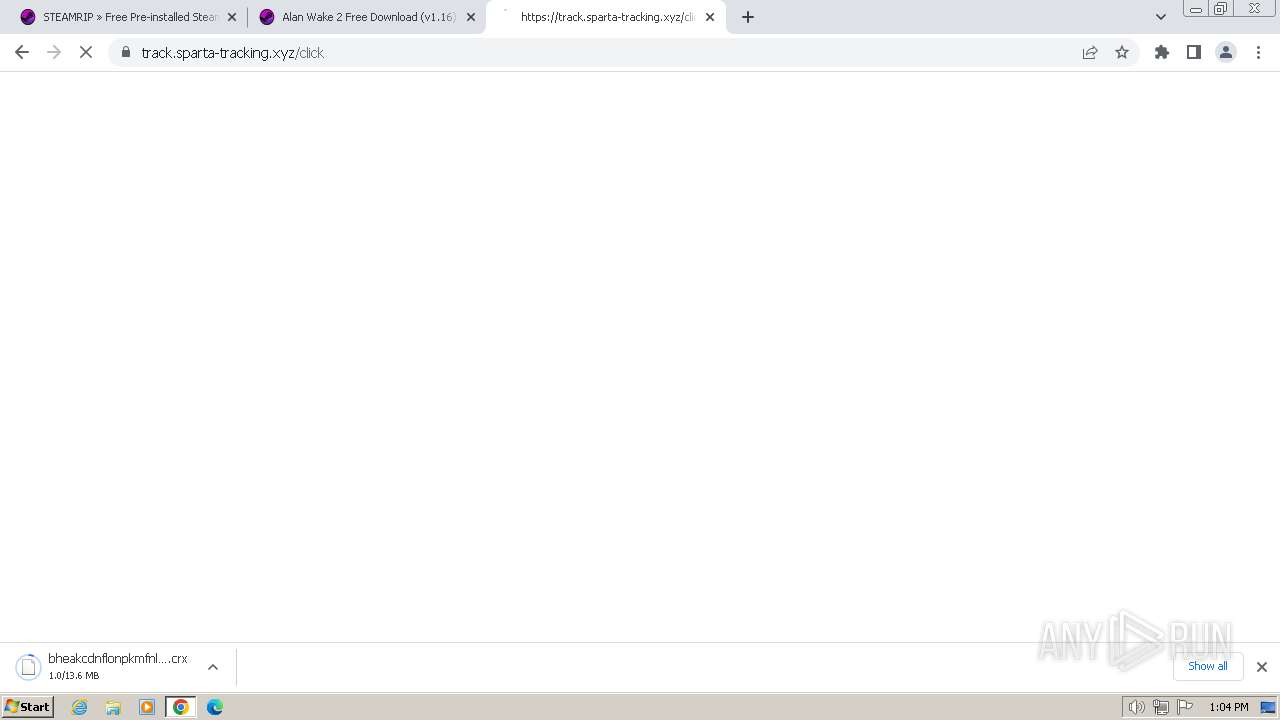Screen dimensions: 1280x720
Task: Click the download file icon
Action: point(28,667)
